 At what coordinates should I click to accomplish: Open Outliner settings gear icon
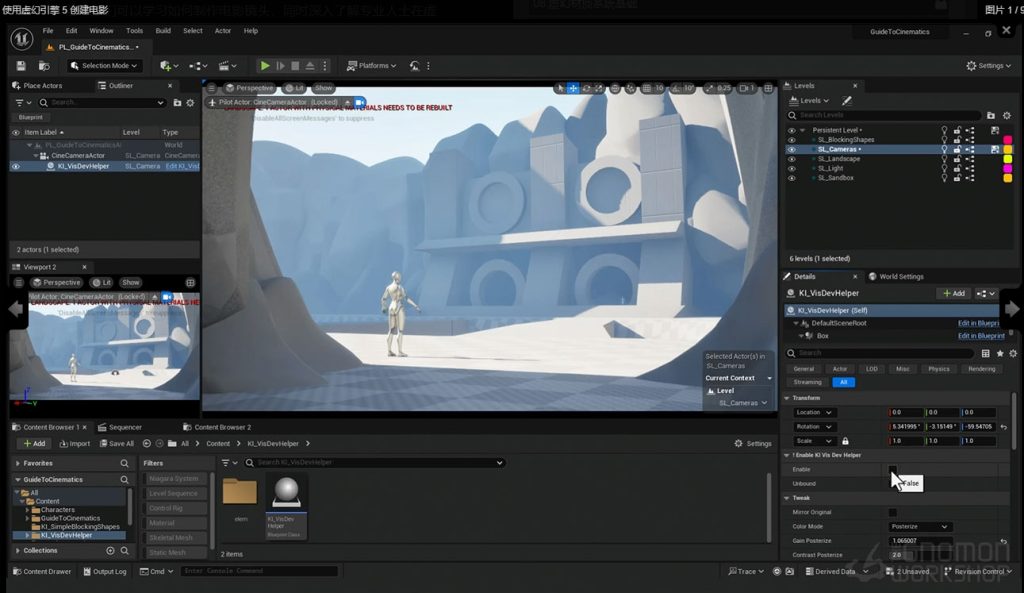tap(191, 103)
